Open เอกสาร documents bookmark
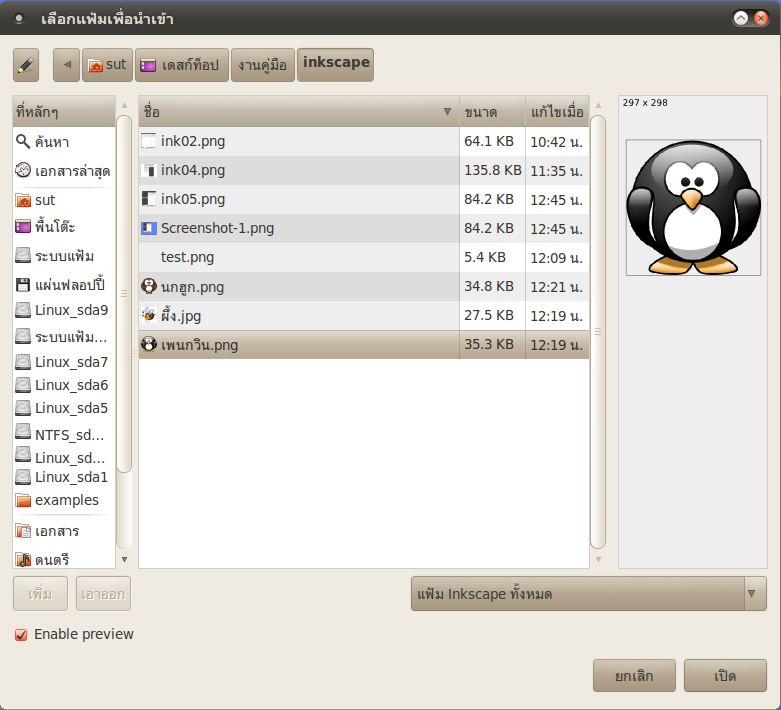This screenshot has width=781, height=710. 64,531
